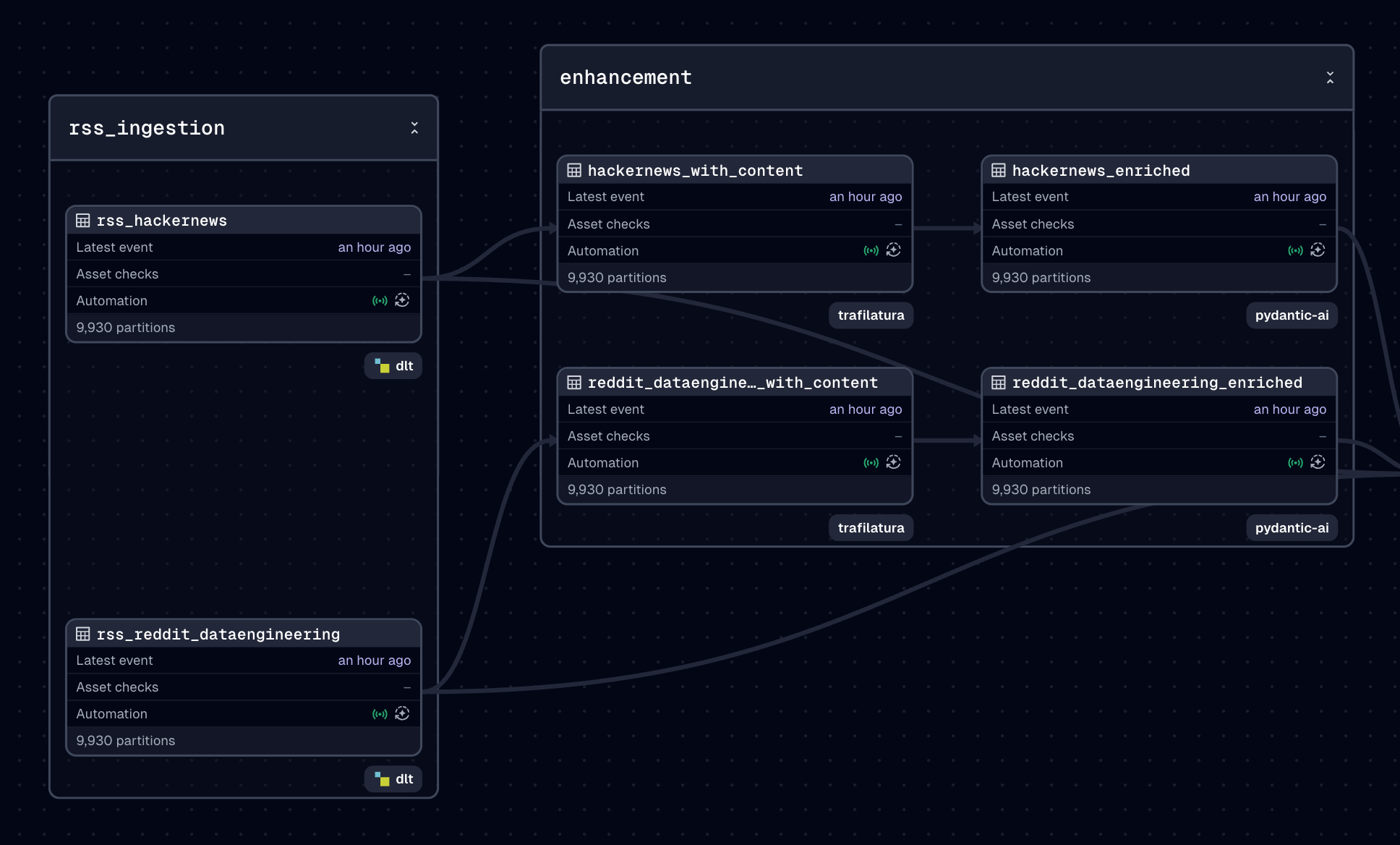This screenshot has width=1400, height=845.
Task: Open the hackernews_with_content asset title
Action: point(695,171)
